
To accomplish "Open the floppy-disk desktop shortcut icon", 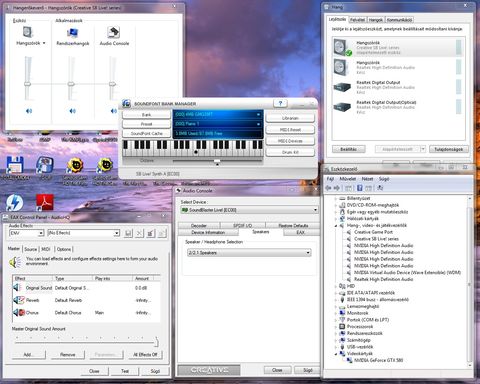I will (14, 165).
